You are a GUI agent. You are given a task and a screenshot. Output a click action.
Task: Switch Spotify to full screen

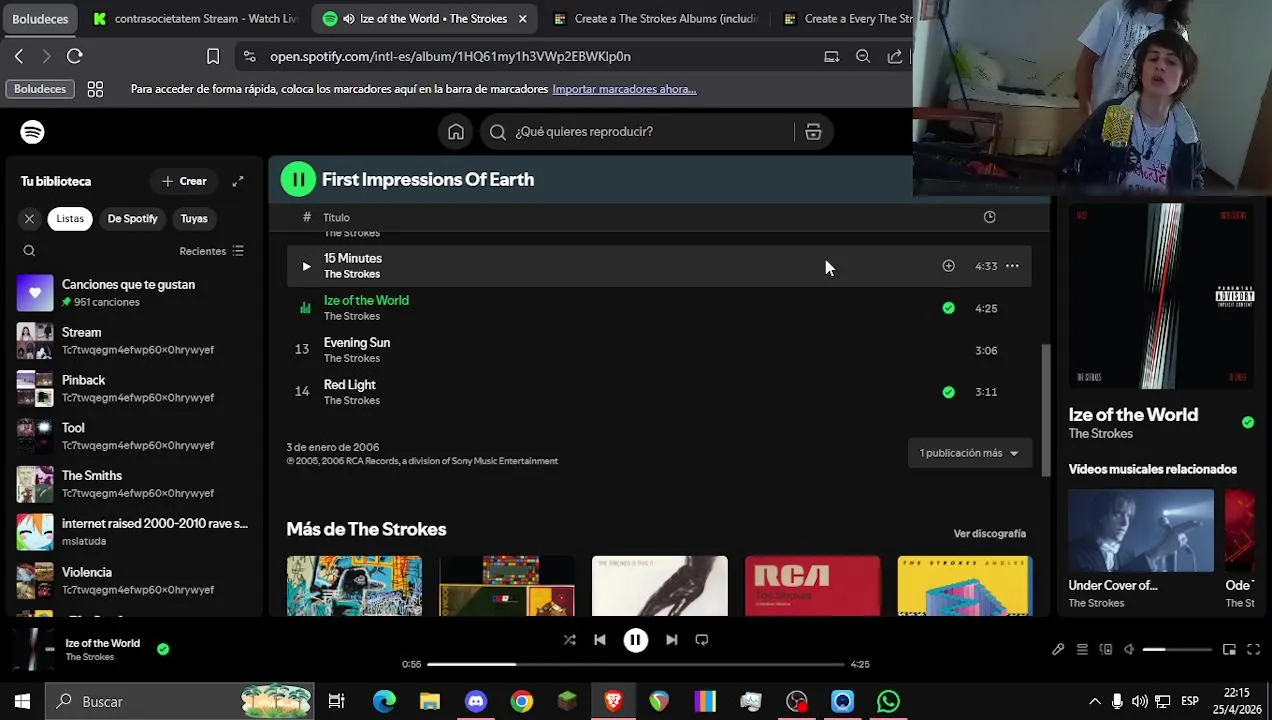click(1253, 650)
